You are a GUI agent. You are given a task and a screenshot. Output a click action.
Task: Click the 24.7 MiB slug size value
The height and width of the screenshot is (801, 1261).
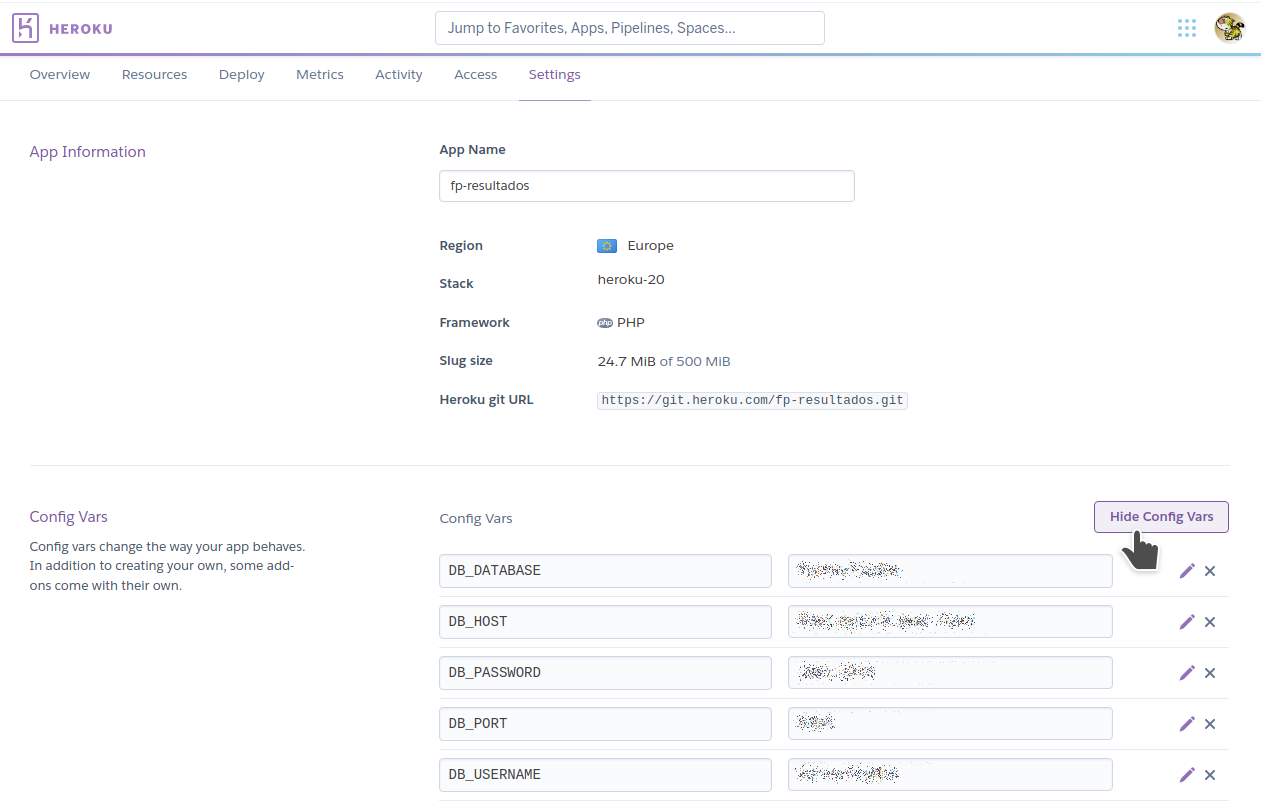pos(627,361)
